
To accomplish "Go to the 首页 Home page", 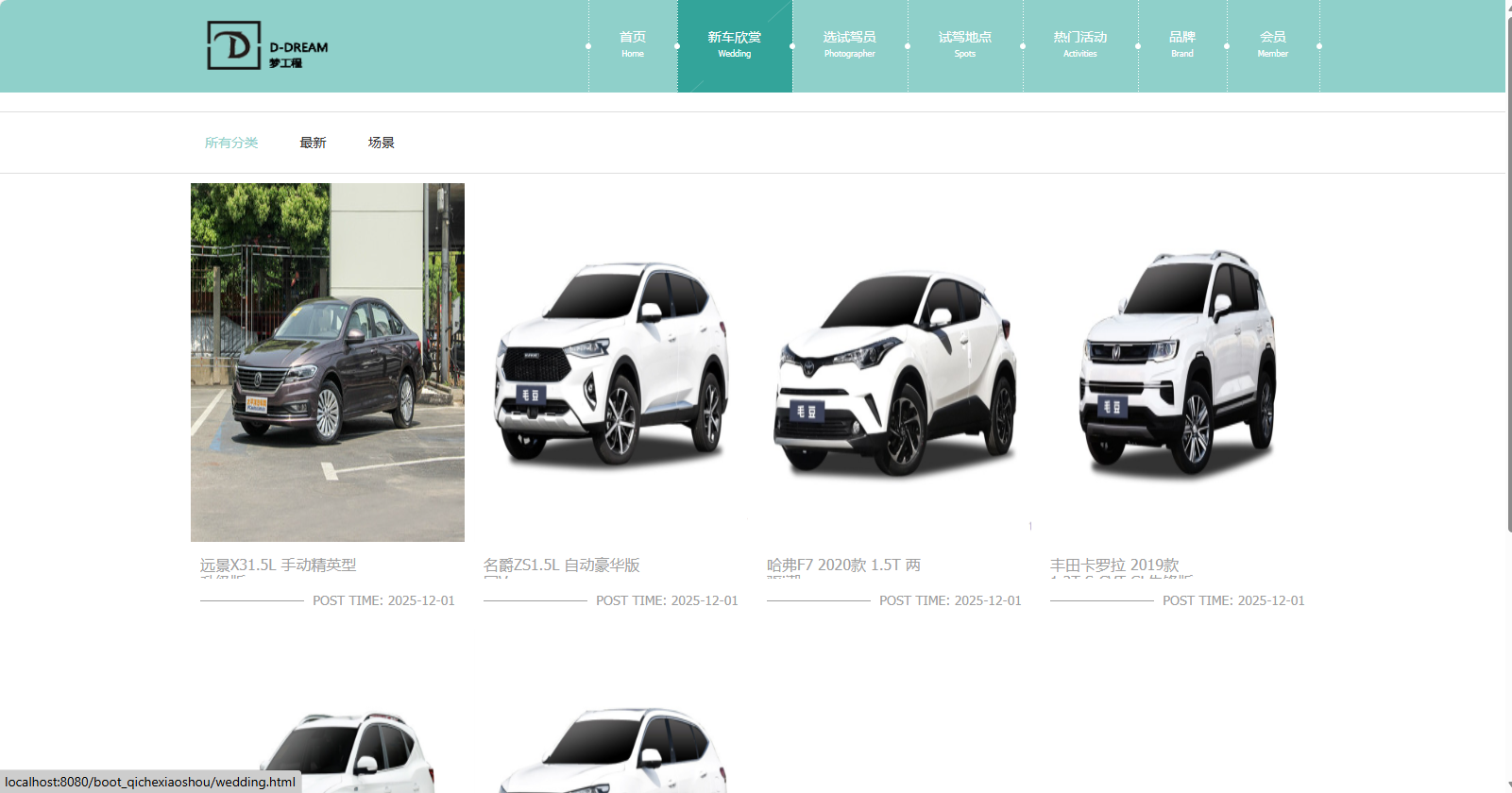I will tap(633, 45).
